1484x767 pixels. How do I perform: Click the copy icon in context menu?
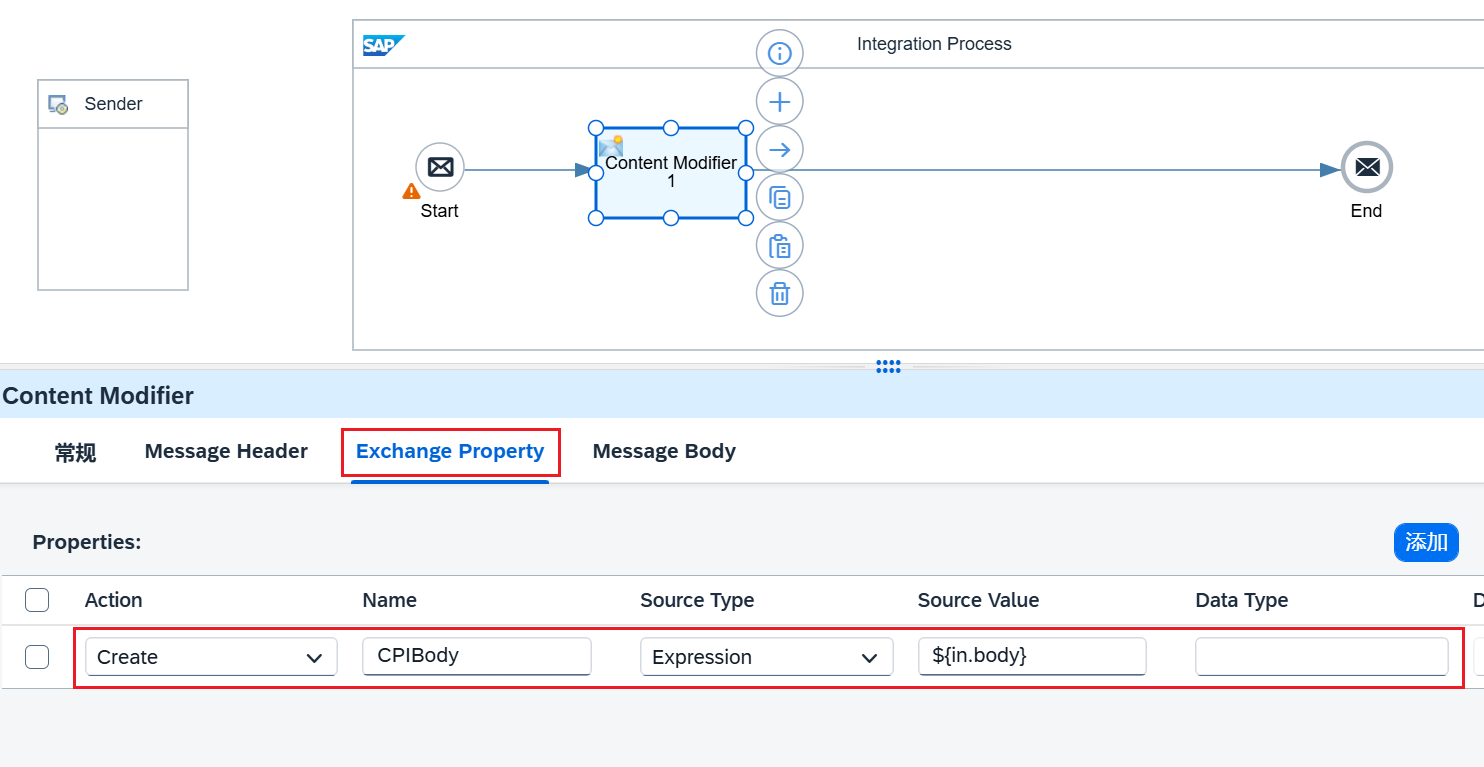click(779, 198)
